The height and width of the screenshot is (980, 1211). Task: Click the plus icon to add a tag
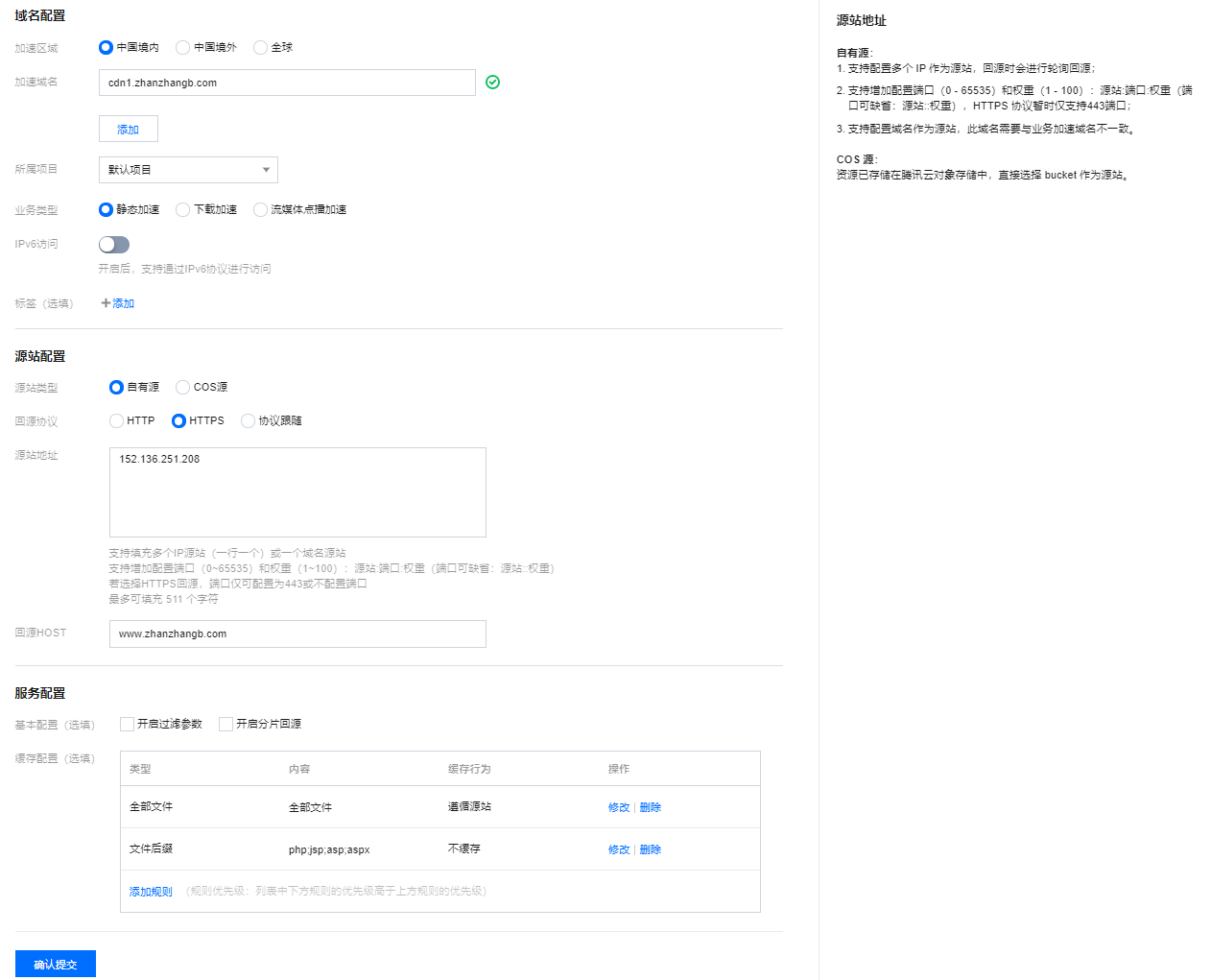106,303
